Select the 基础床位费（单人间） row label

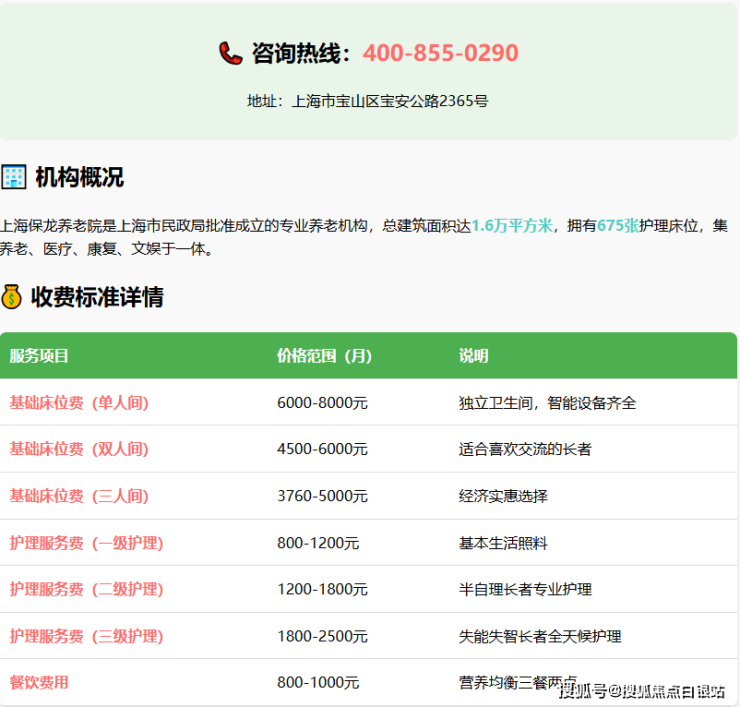tap(79, 403)
